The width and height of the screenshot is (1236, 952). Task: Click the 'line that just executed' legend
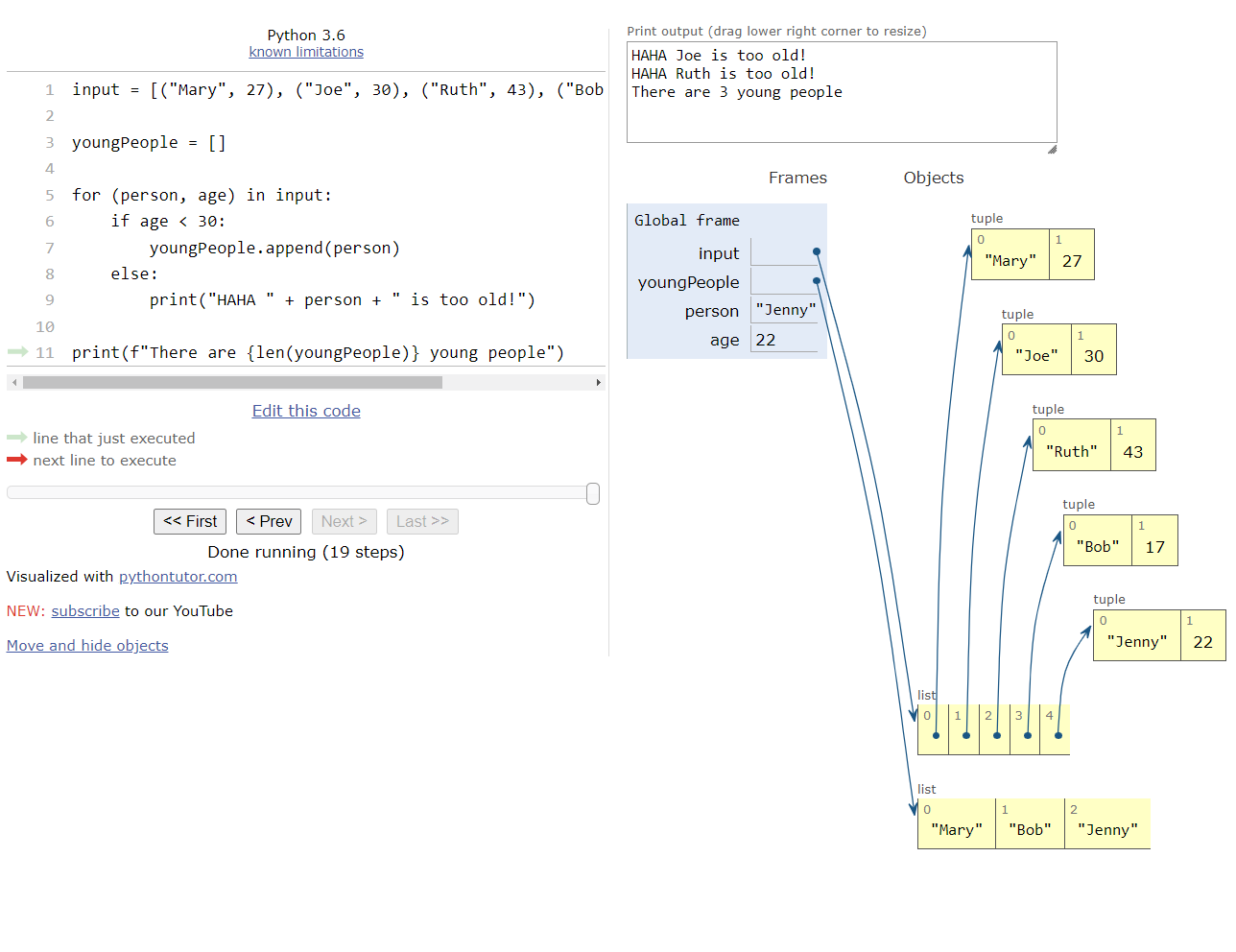pyautogui.click(x=113, y=439)
